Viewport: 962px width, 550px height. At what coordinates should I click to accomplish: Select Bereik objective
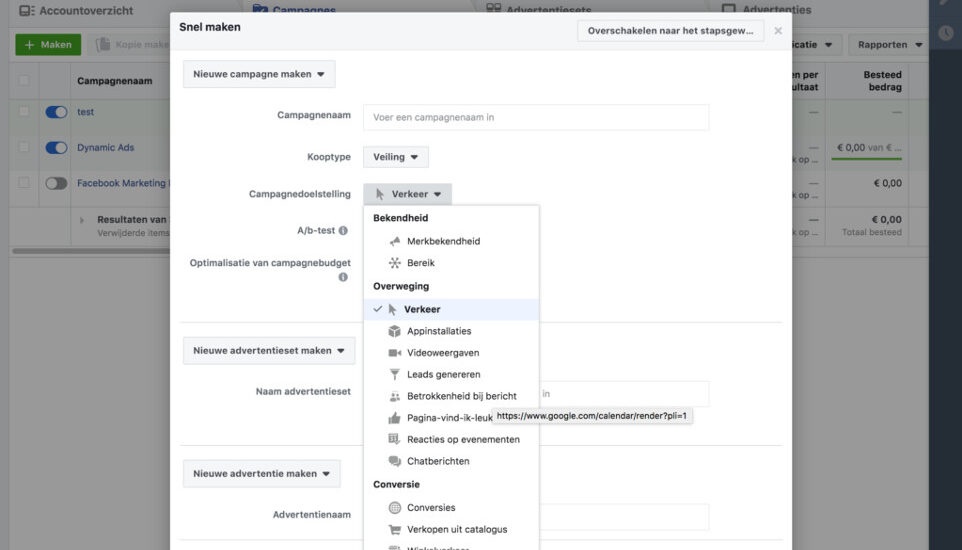(451, 263)
